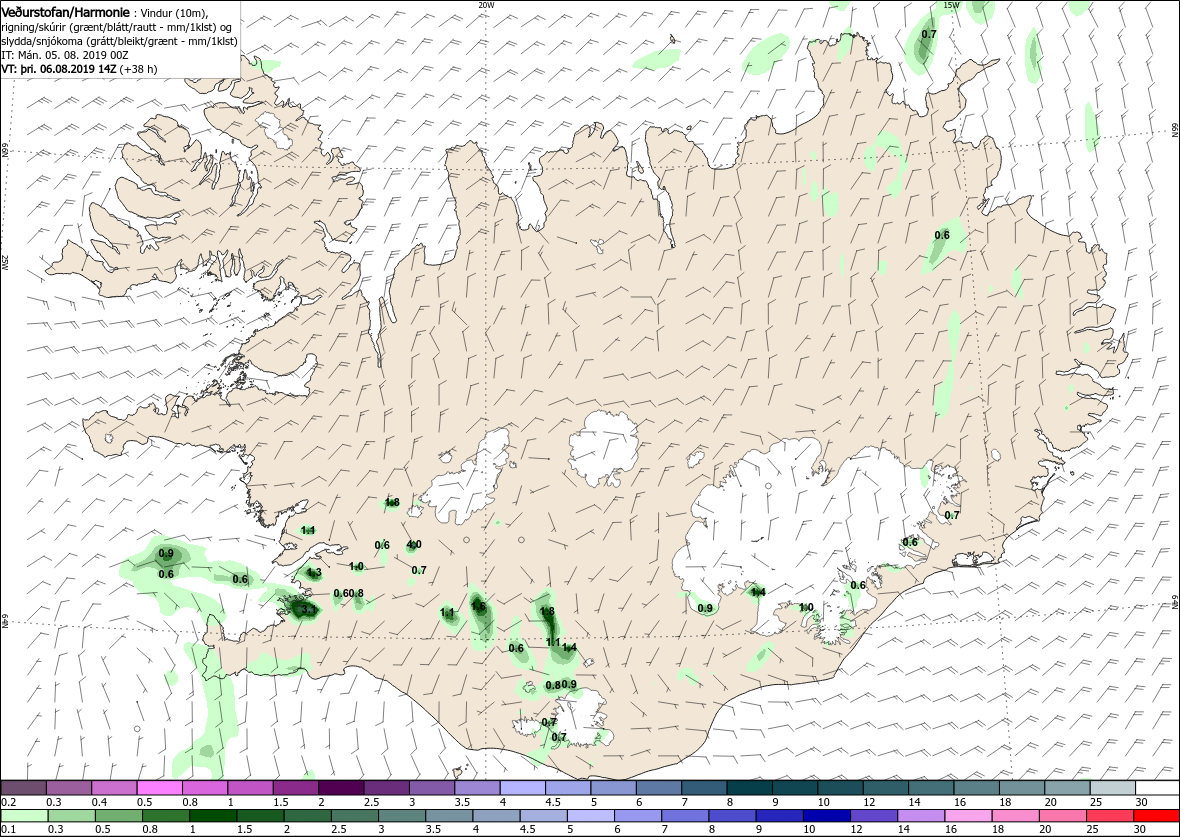The height and width of the screenshot is (837, 1180).
Task: Pick the mauve purple swatch labeled 0.3
Action: [x=69, y=788]
